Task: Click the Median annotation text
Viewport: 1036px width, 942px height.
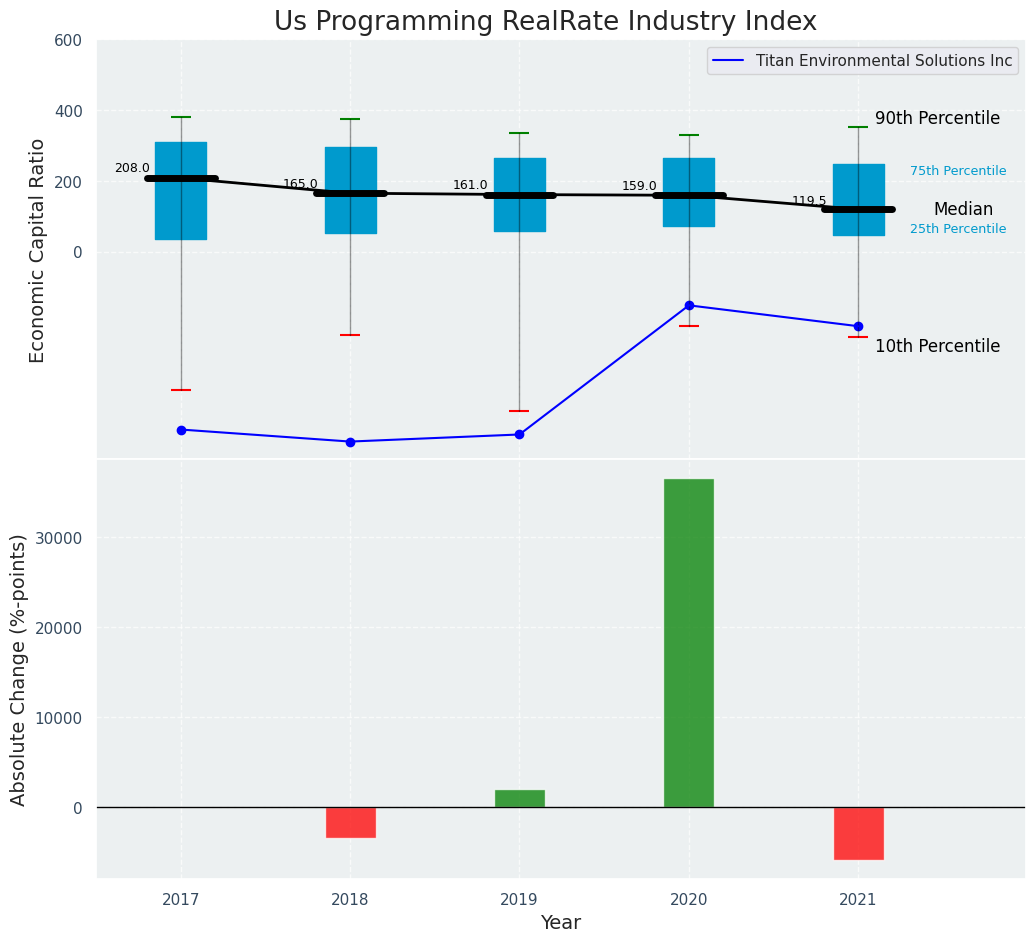Action: 963,209
